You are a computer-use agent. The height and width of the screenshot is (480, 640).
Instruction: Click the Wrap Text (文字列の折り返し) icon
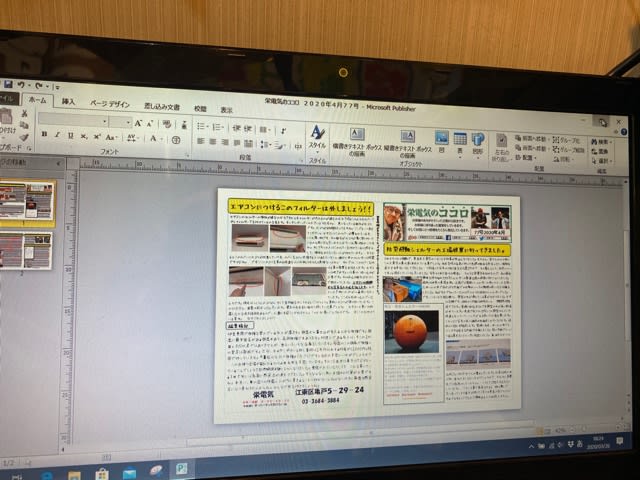pos(501,147)
